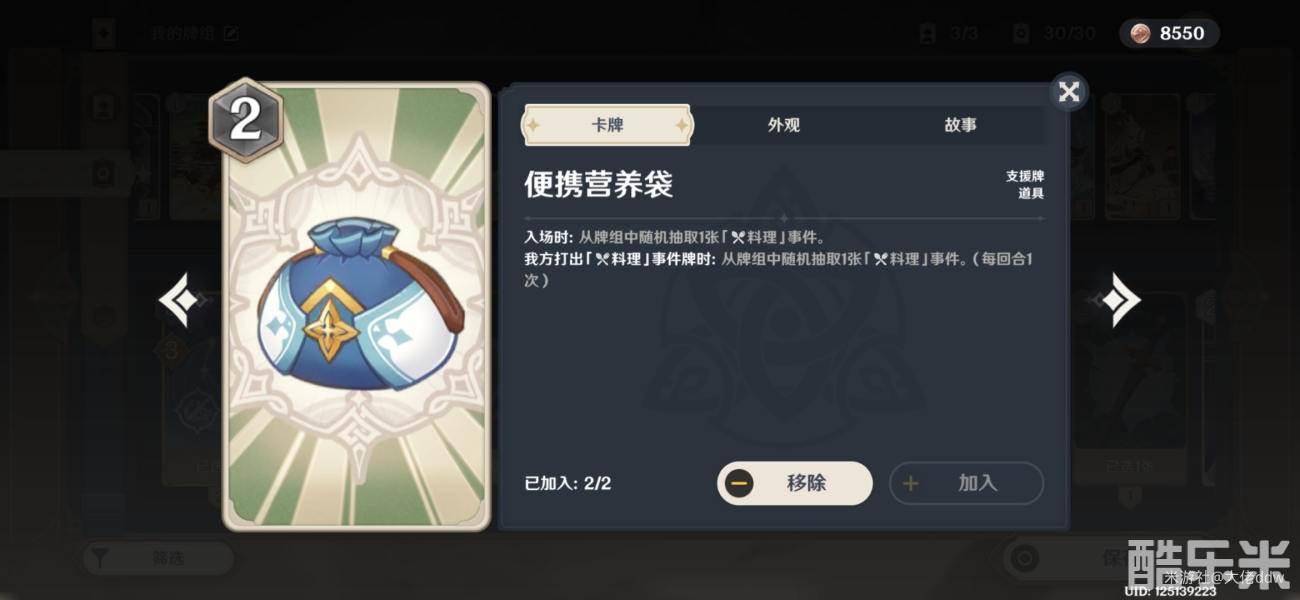Tap the deck card count icon showing 30/30

click(x=1021, y=33)
